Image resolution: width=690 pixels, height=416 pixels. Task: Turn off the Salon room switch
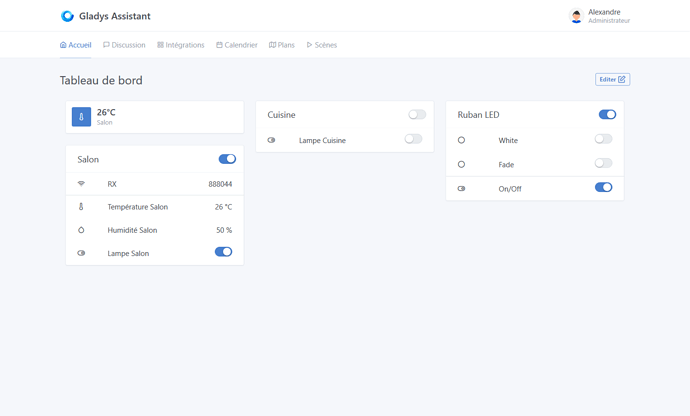coord(227,159)
